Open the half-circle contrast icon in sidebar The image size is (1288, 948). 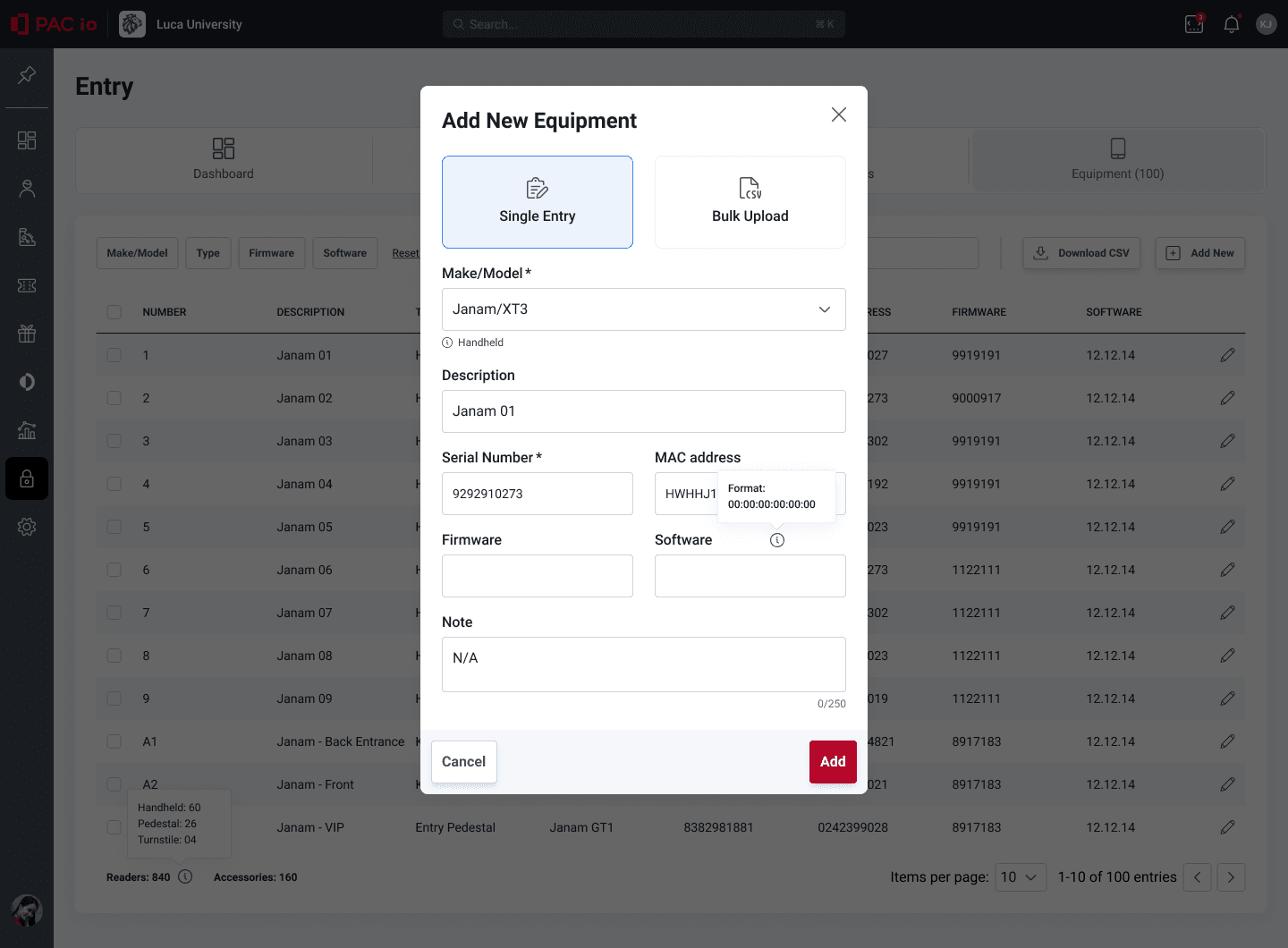27,382
